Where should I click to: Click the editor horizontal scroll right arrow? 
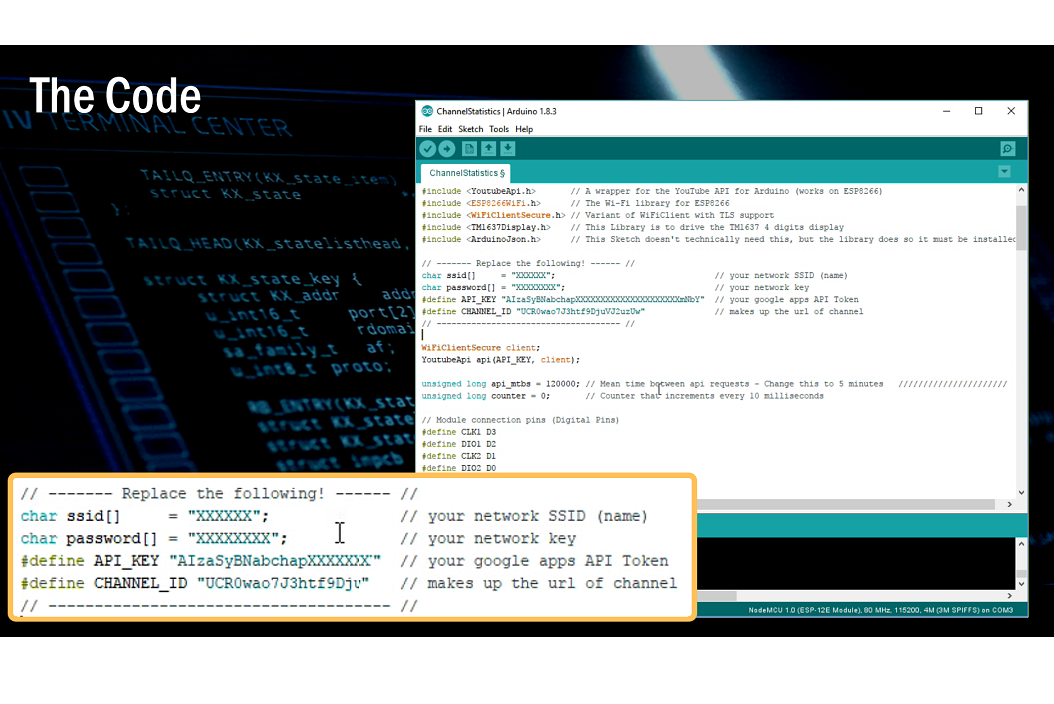1010,505
